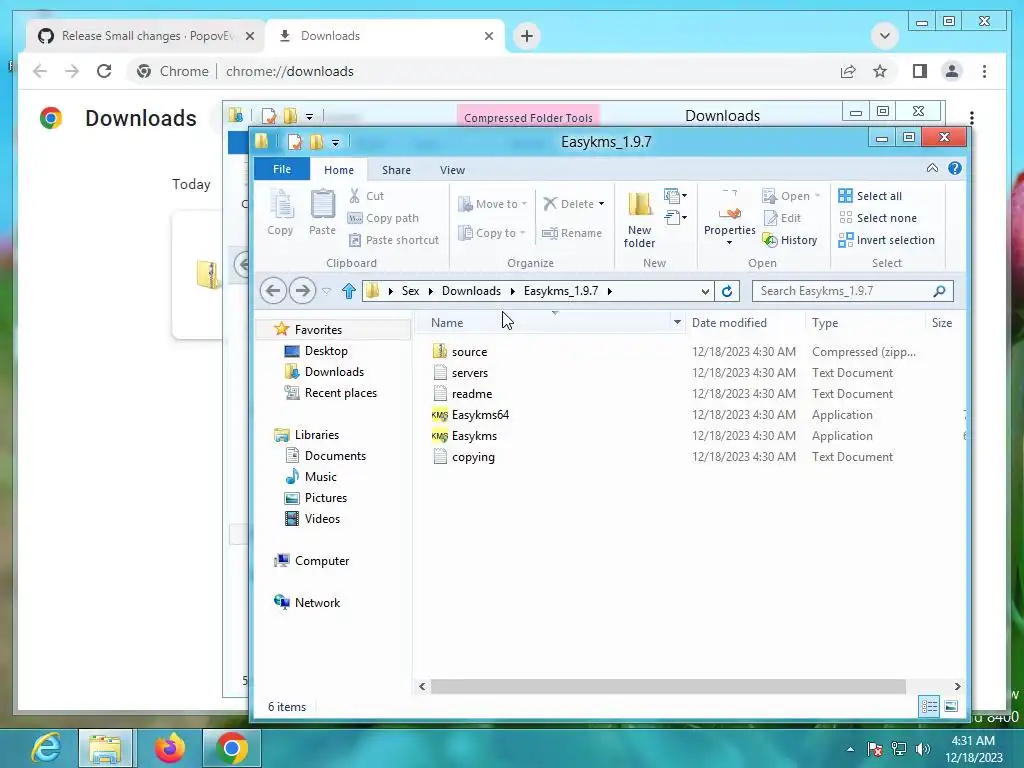Click Select none
Image resolution: width=1024 pixels, height=768 pixels.
(878, 218)
